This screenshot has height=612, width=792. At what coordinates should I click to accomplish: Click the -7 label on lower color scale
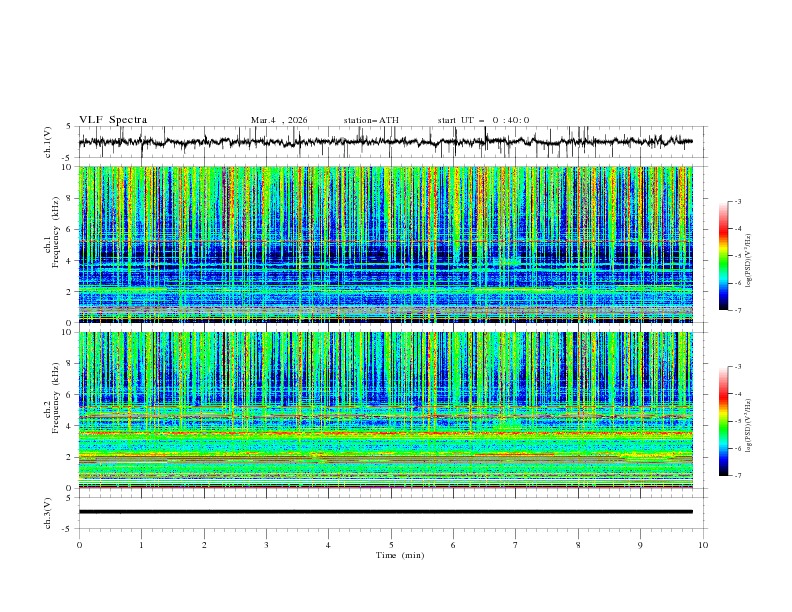pyautogui.click(x=737, y=476)
